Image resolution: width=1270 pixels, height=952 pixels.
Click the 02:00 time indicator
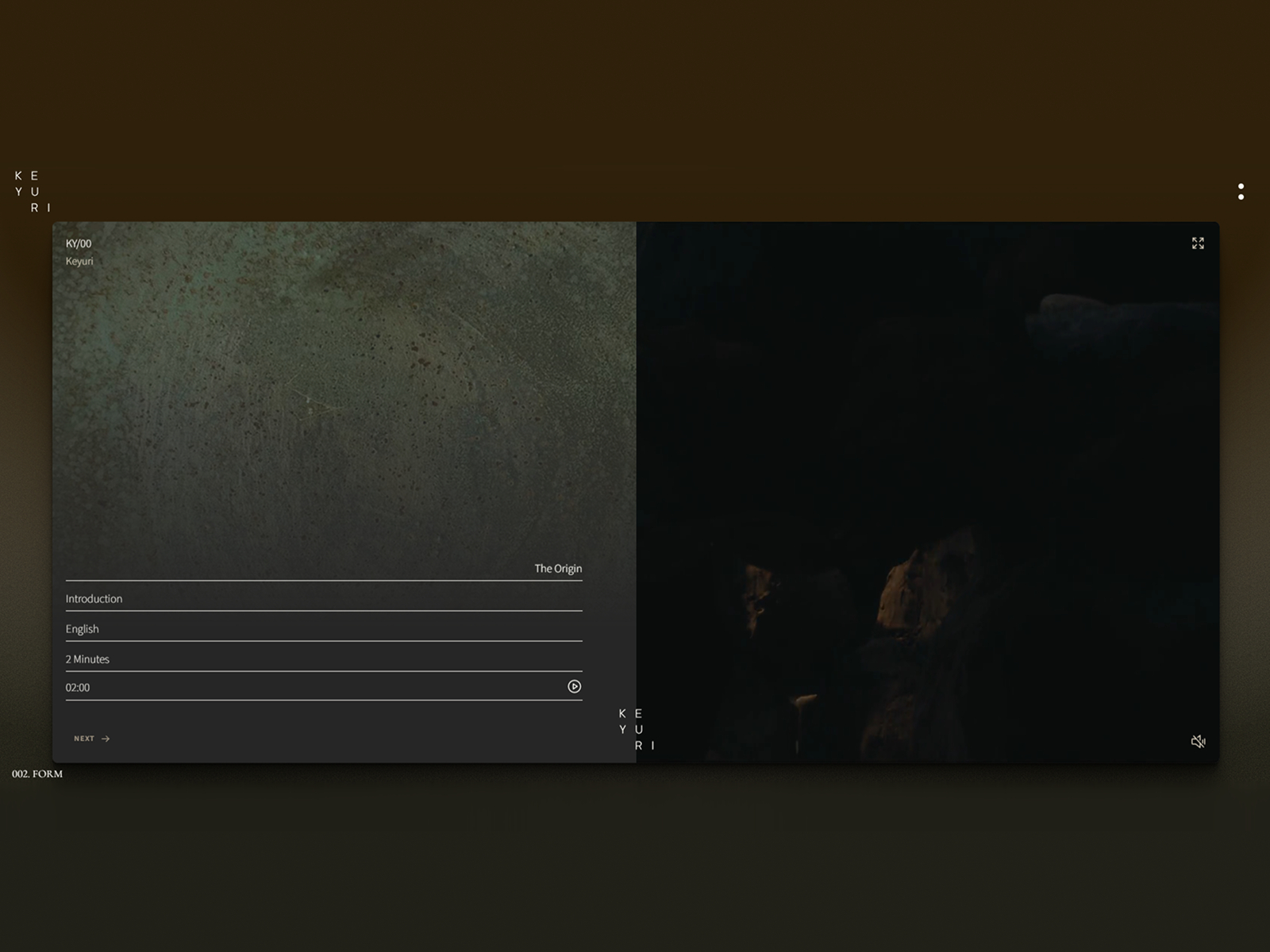78,687
